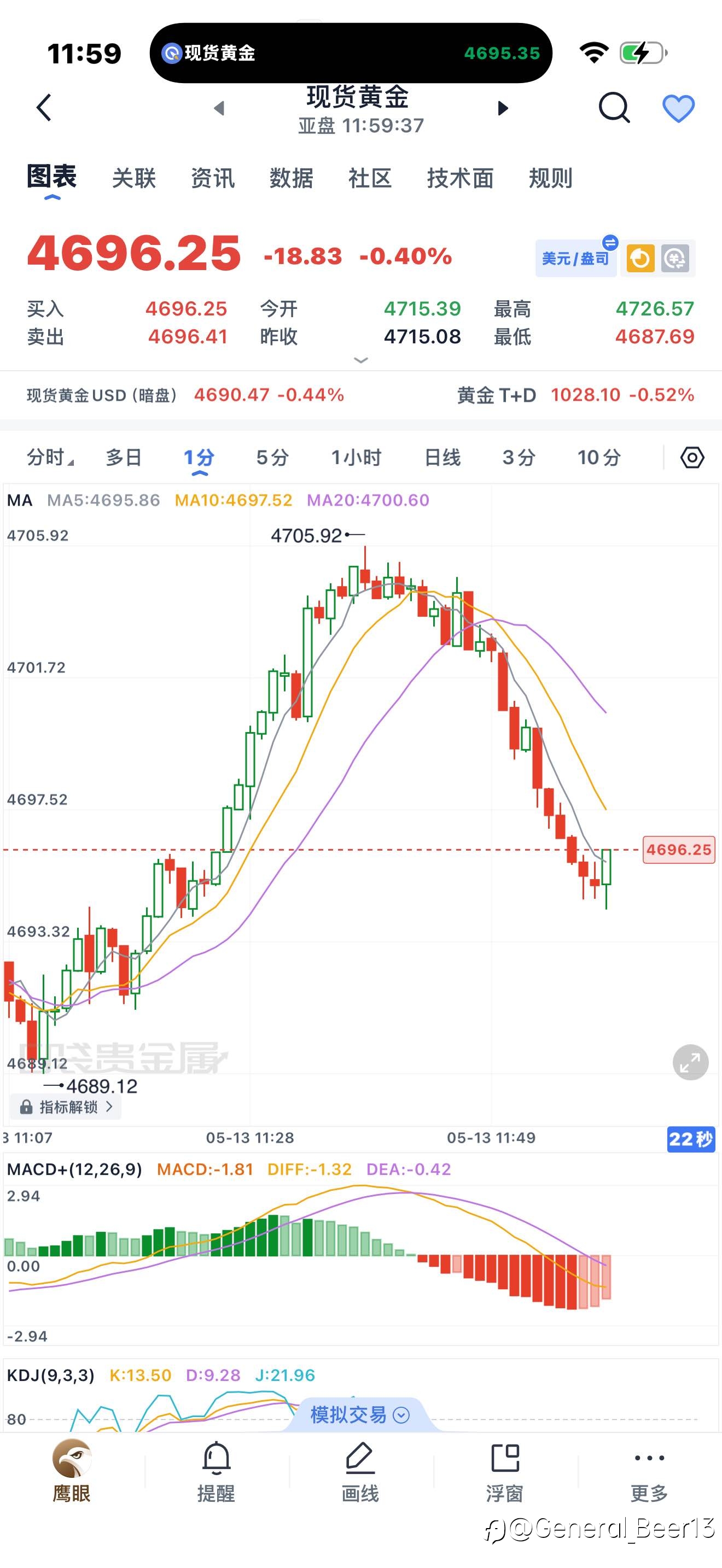Expand the 模拟交易 panel
This screenshot has width=722, height=1568.
360,1414
